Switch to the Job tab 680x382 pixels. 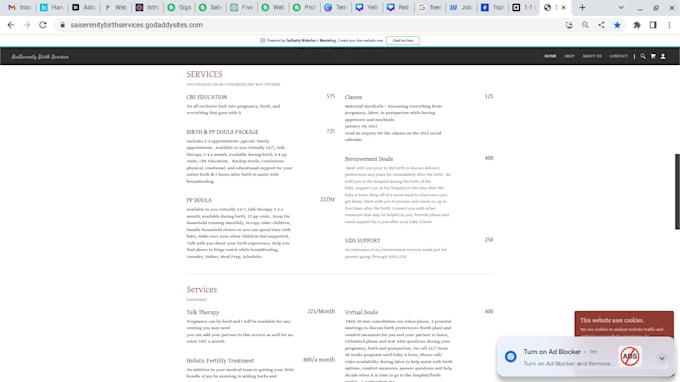coord(461,7)
